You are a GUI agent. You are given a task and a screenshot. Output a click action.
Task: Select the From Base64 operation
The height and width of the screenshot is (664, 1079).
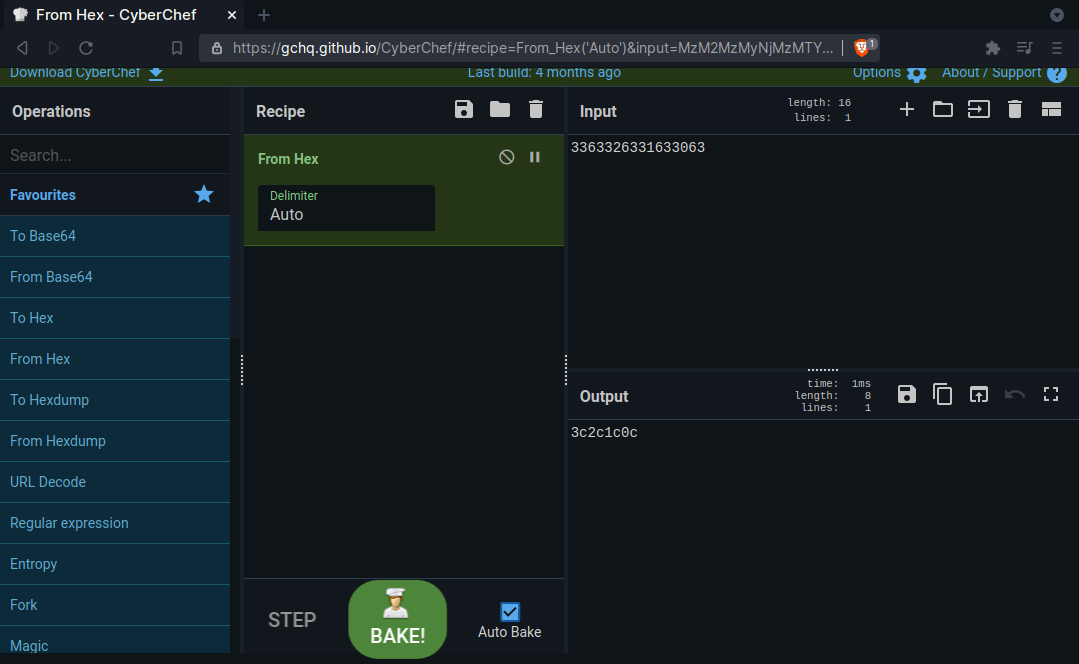[115, 277]
